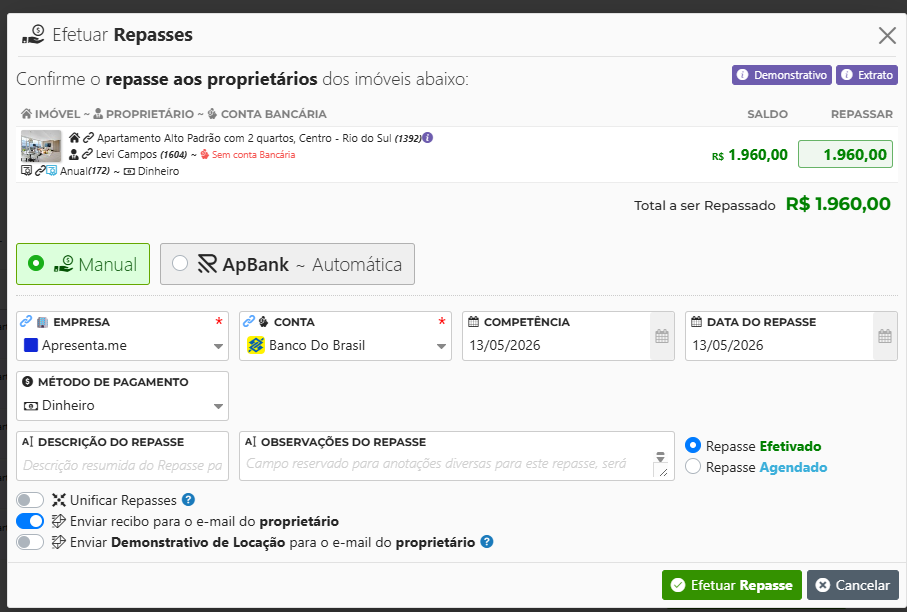907x612 pixels.
Task: Edit the Repassar amount field 1.960,00
Action: pos(845,154)
